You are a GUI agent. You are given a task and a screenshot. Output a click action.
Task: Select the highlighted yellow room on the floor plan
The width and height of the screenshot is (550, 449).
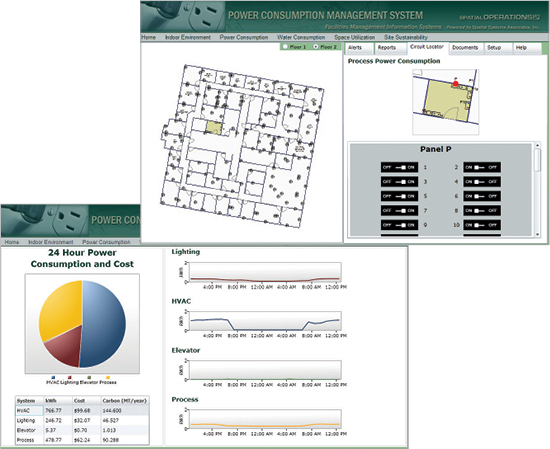pos(214,128)
